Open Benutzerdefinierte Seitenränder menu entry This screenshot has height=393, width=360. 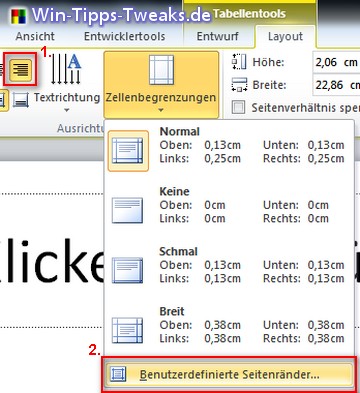pyautogui.click(x=229, y=374)
